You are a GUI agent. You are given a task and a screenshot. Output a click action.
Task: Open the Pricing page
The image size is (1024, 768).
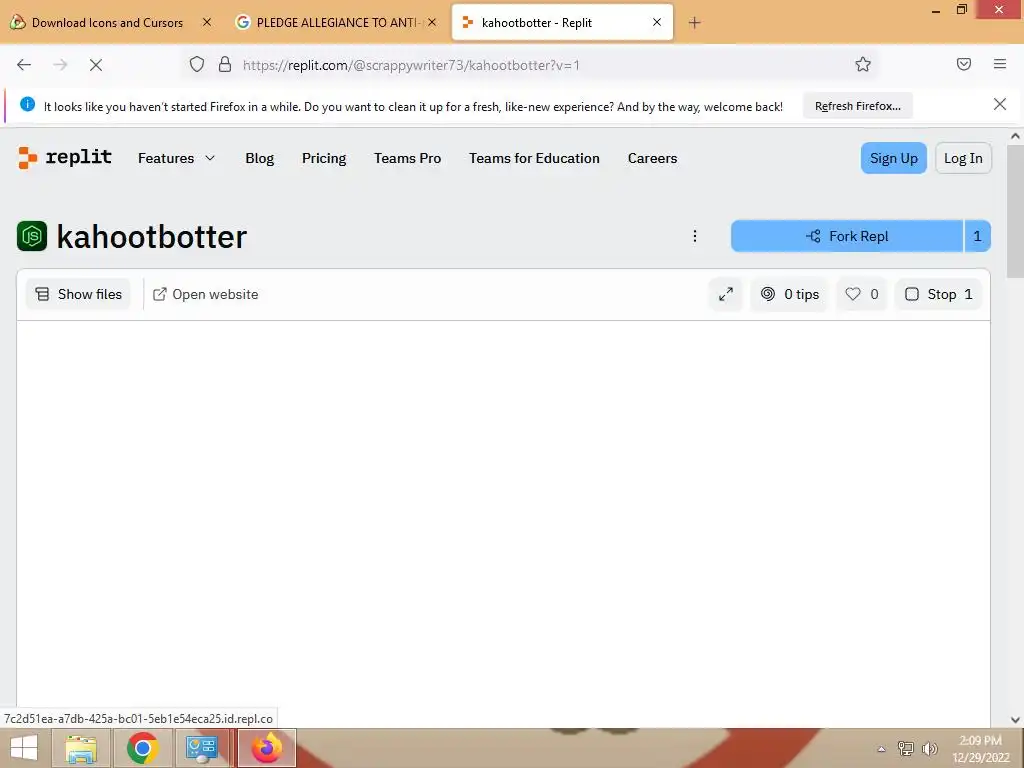coord(324,158)
